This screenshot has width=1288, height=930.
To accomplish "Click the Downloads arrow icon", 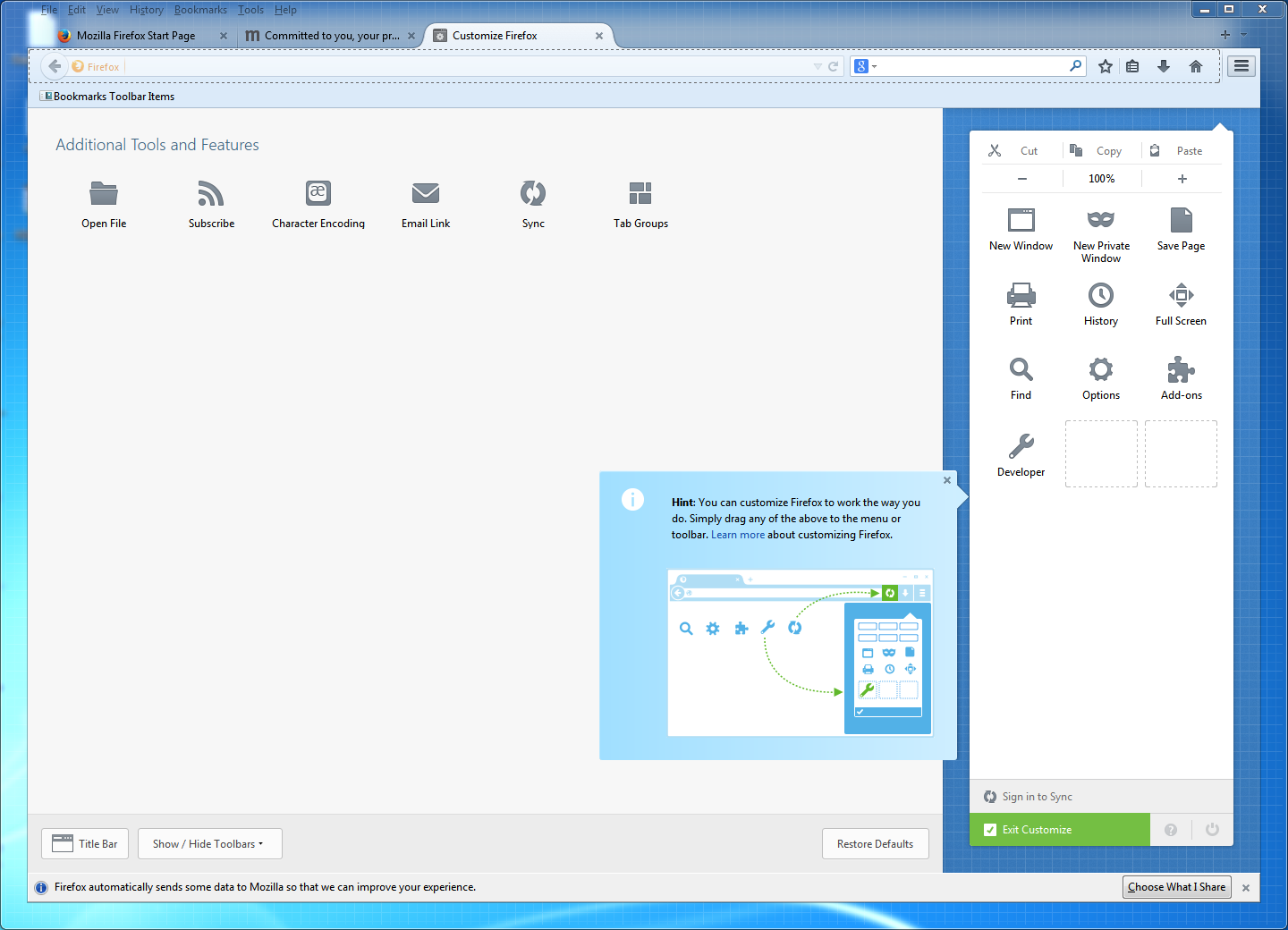I will 1164,66.
